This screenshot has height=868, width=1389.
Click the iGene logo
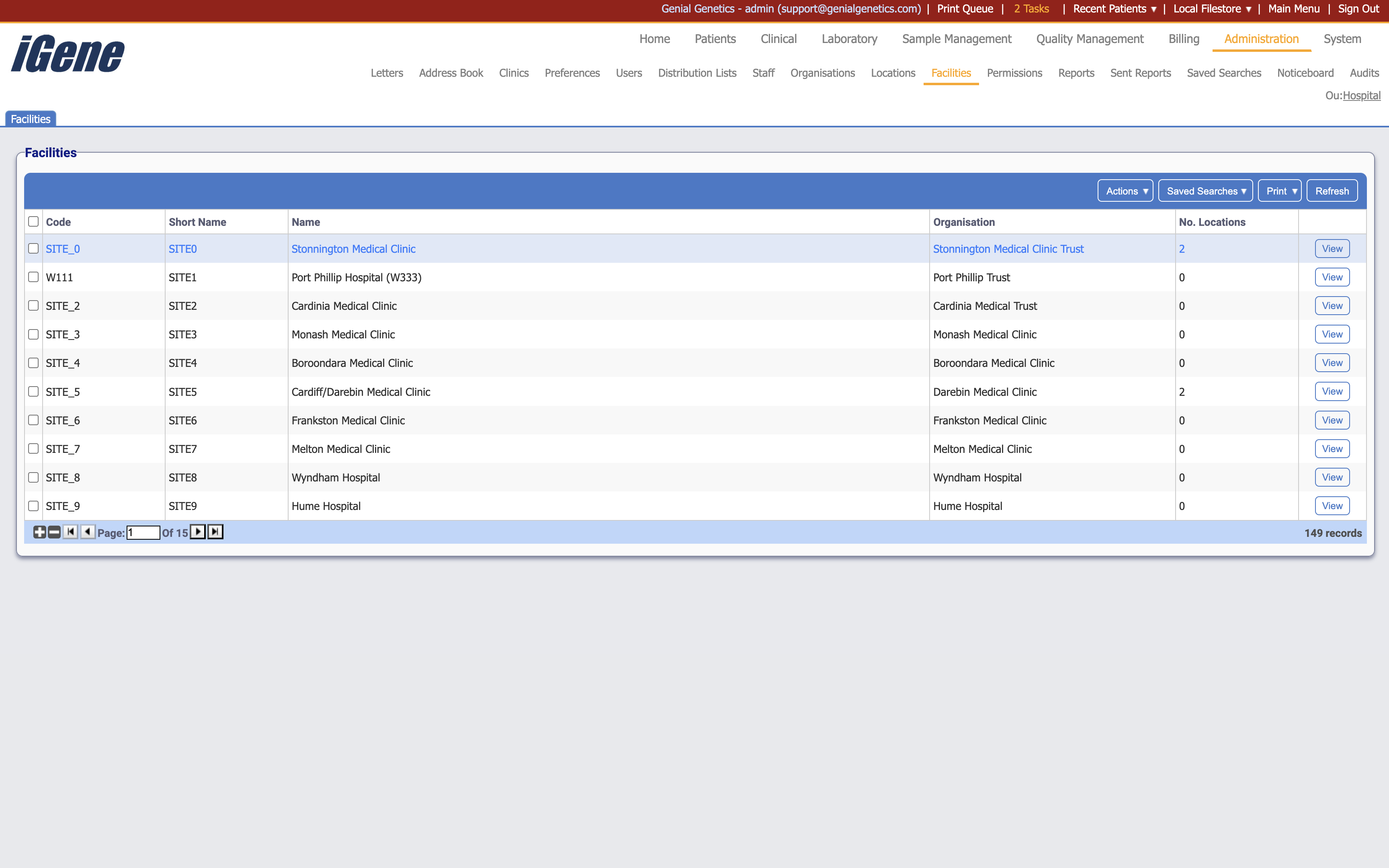coord(67,53)
